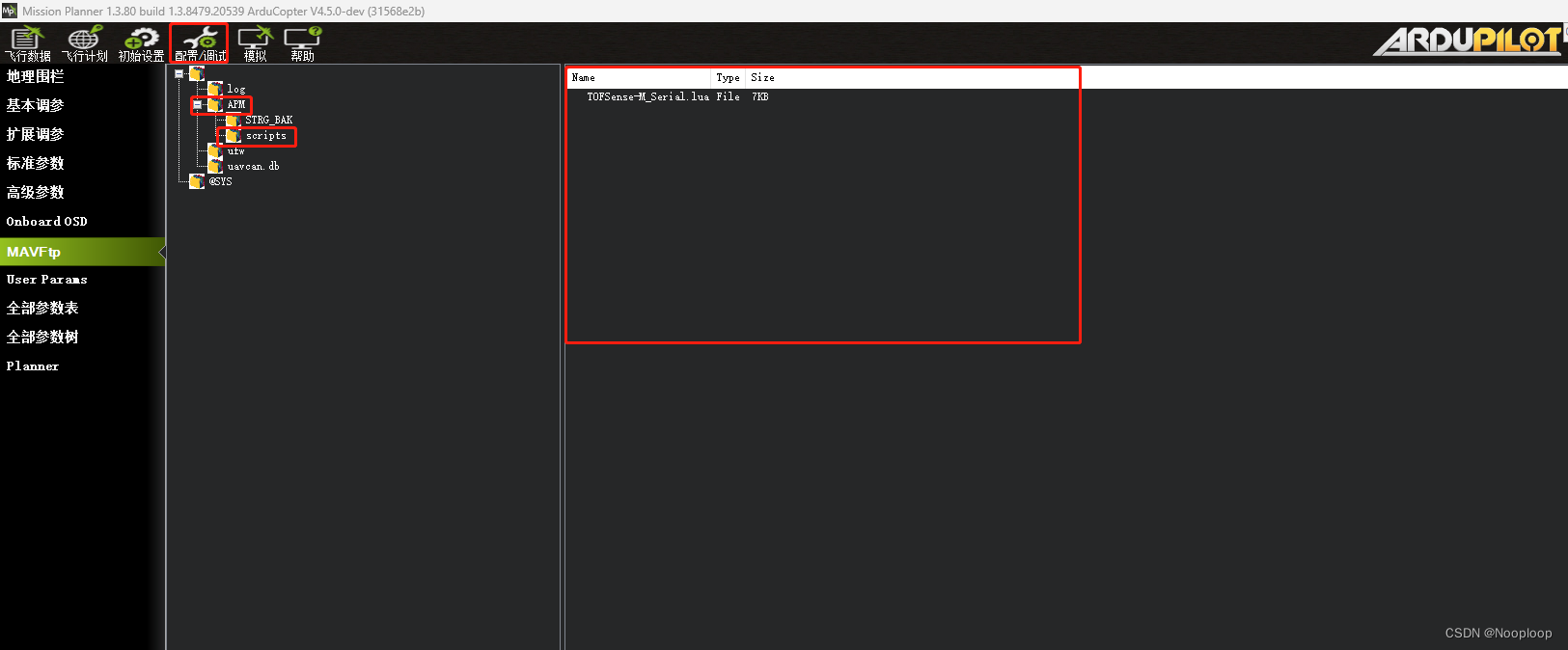Sort files by the Type column
The width and height of the screenshot is (1568, 650).
tap(729, 77)
